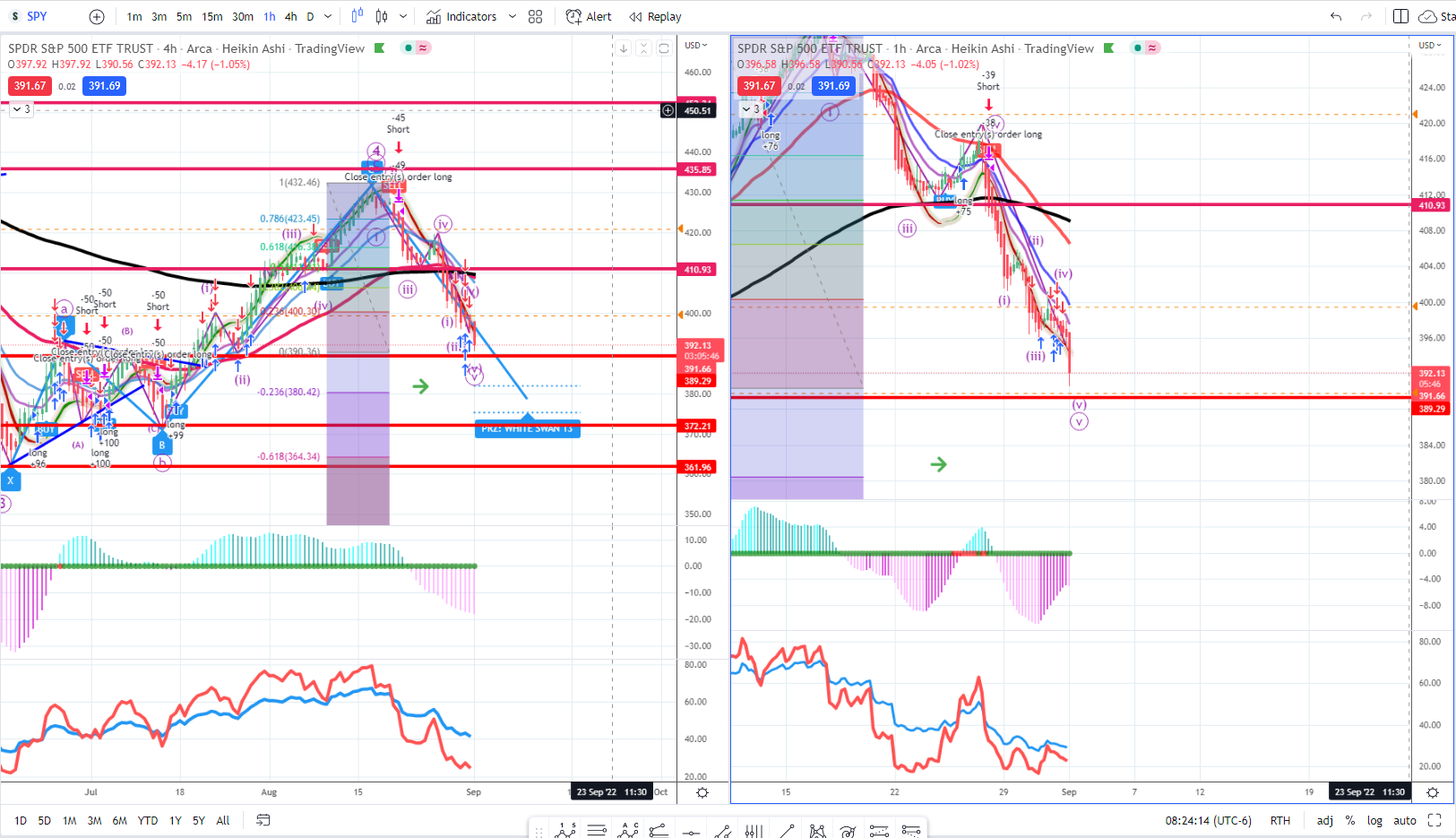Screen dimensions: 1456x838
Task: Click the plus crosshair icon at 450.51
Action: tap(668, 110)
